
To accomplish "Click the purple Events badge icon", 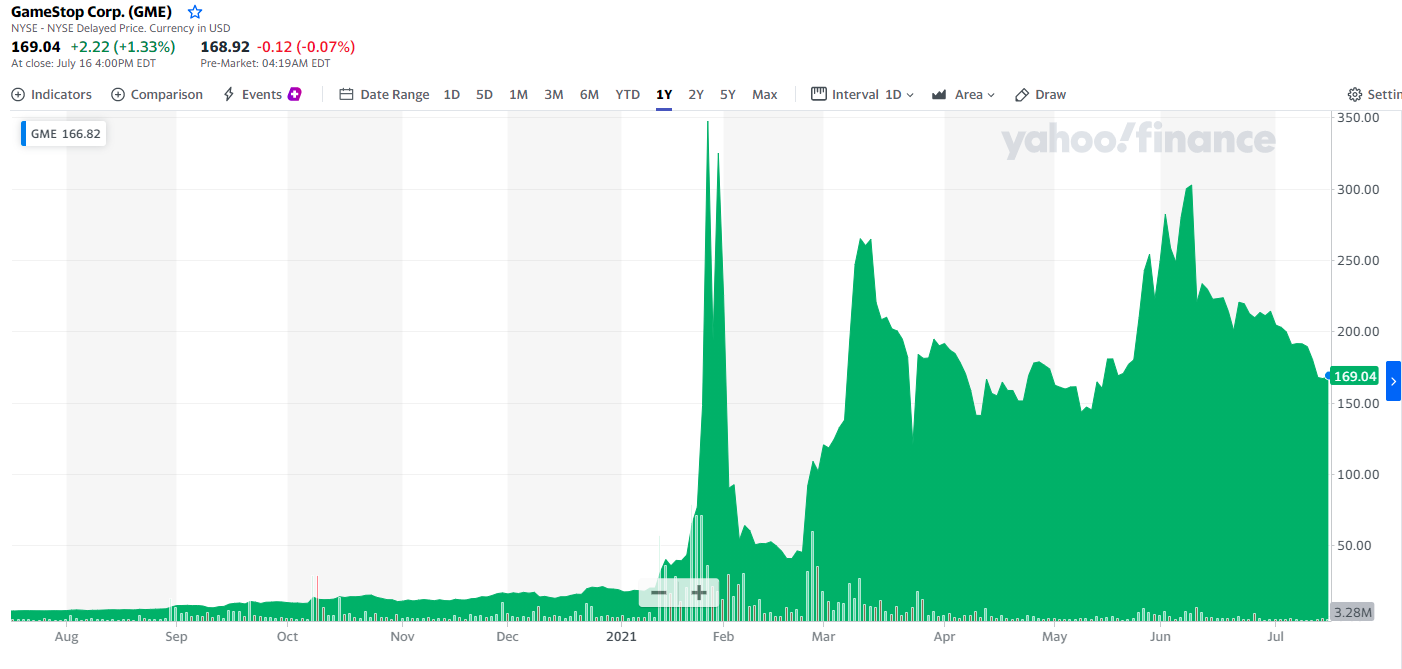I will 295,94.
